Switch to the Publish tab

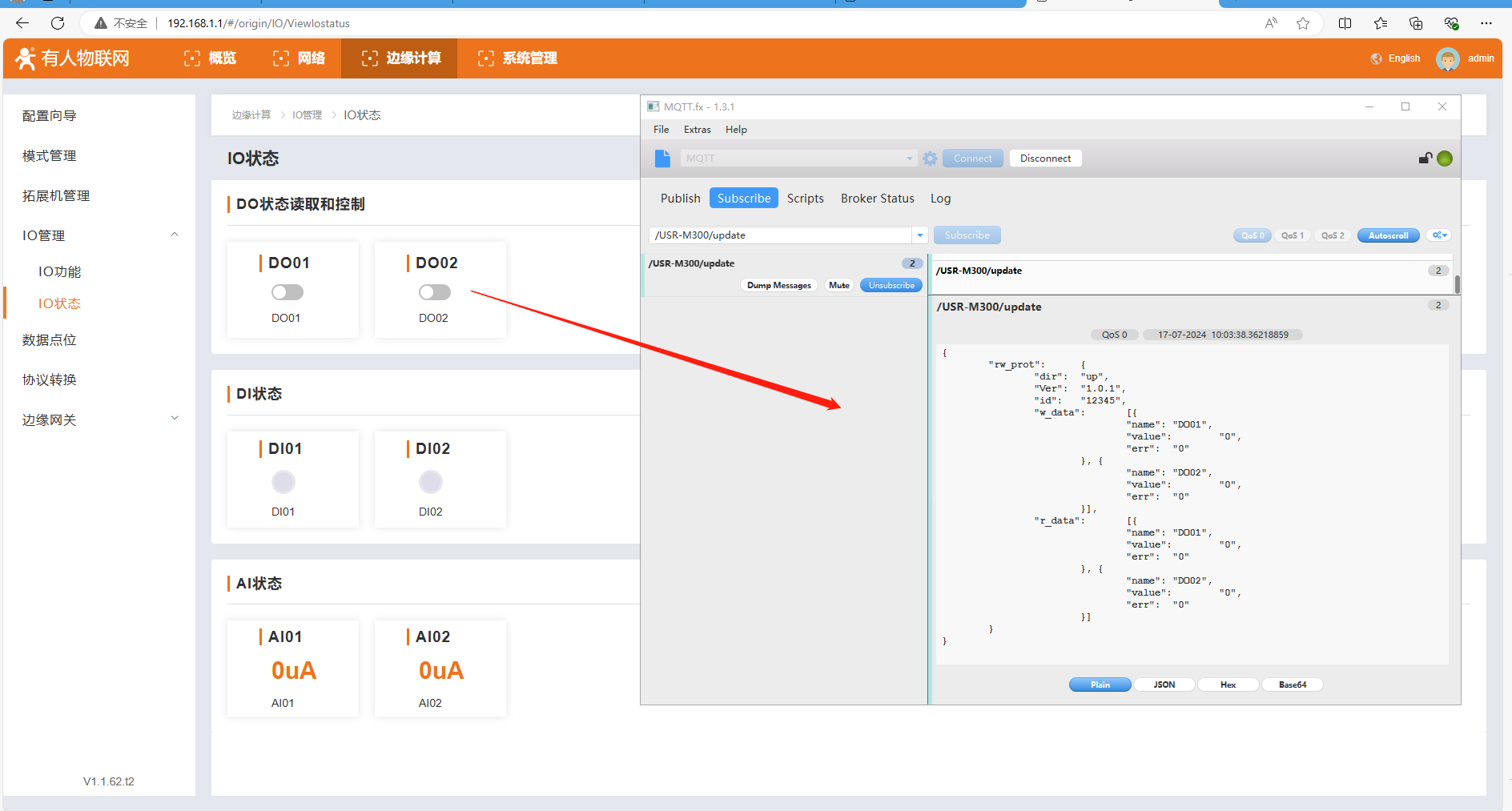click(x=680, y=199)
